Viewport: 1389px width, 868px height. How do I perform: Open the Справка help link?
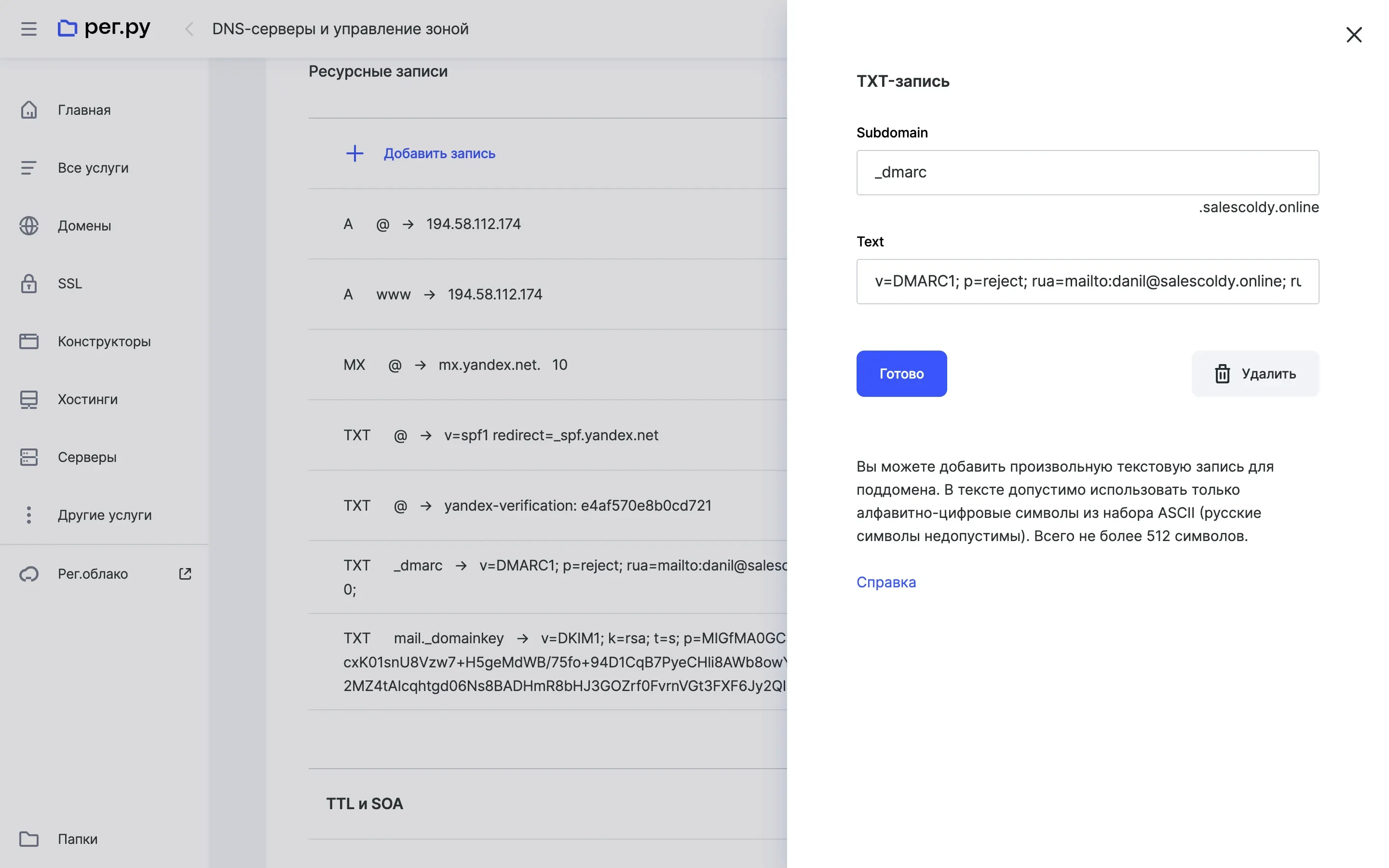885,582
